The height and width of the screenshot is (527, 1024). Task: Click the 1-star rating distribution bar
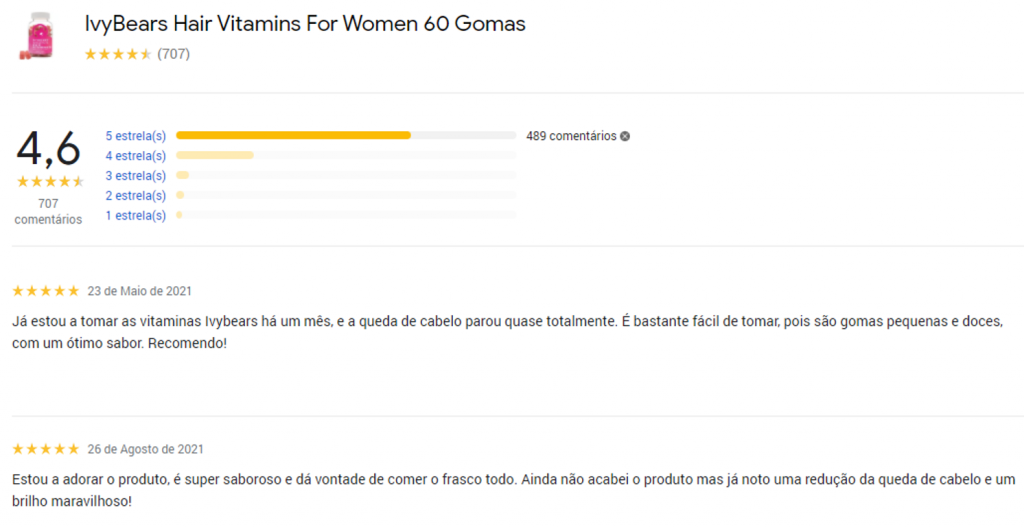[x=345, y=215]
